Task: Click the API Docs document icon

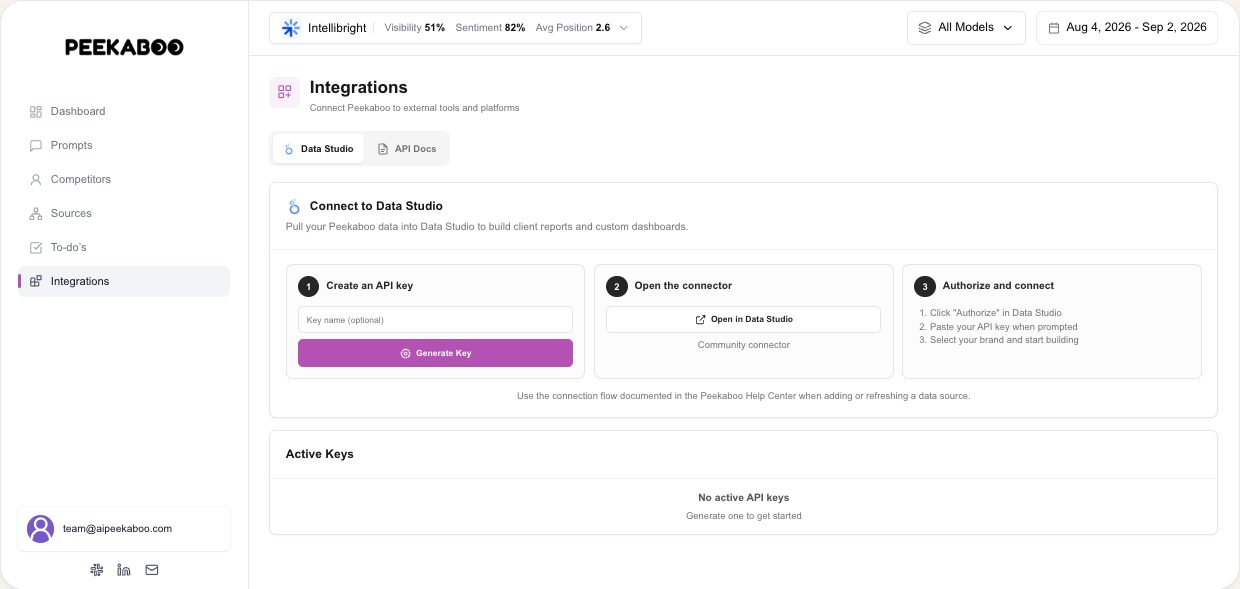Action: tap(383, 149)
